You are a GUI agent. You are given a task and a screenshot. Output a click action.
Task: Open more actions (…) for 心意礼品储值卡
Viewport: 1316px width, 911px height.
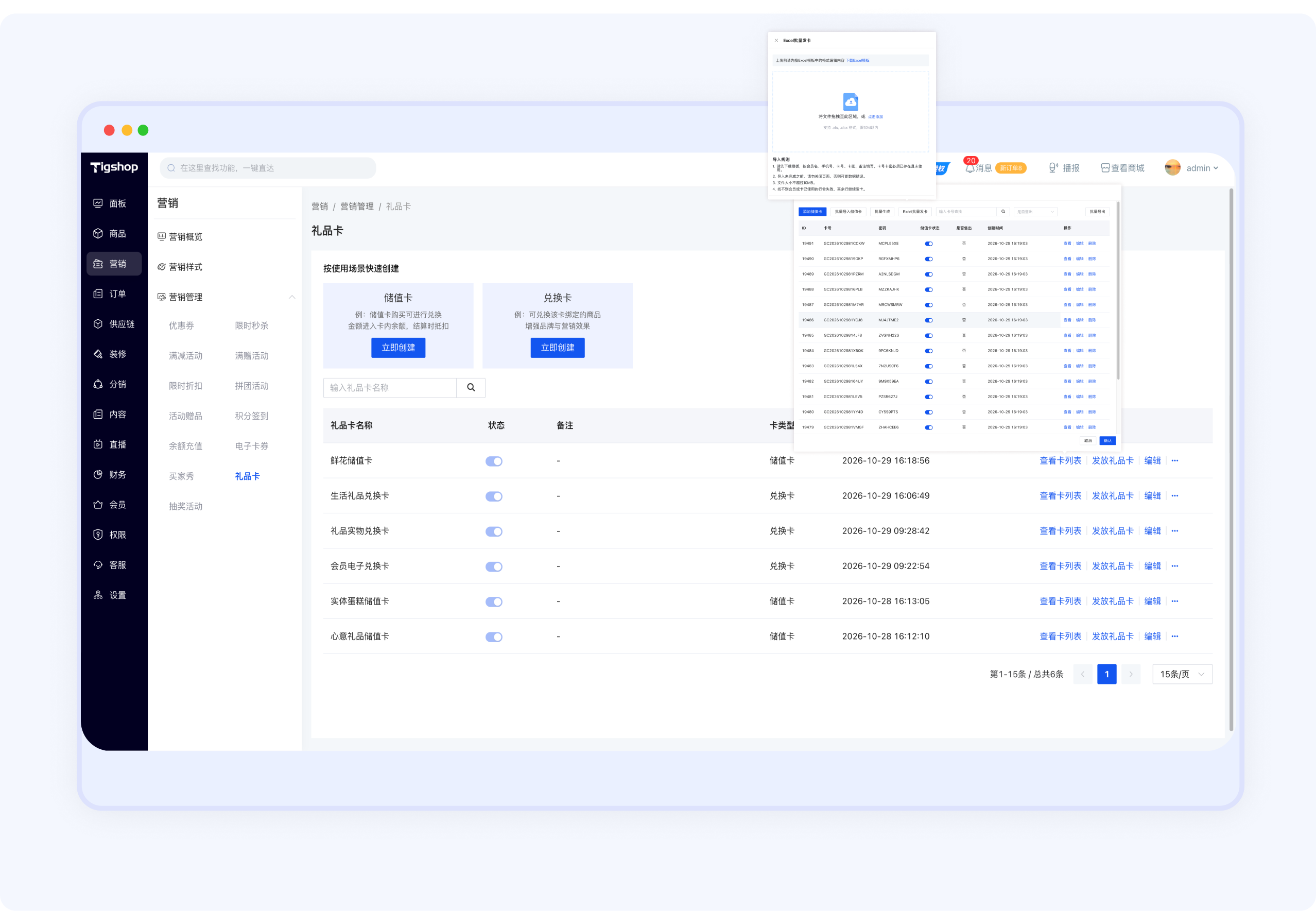point(1174,637)
